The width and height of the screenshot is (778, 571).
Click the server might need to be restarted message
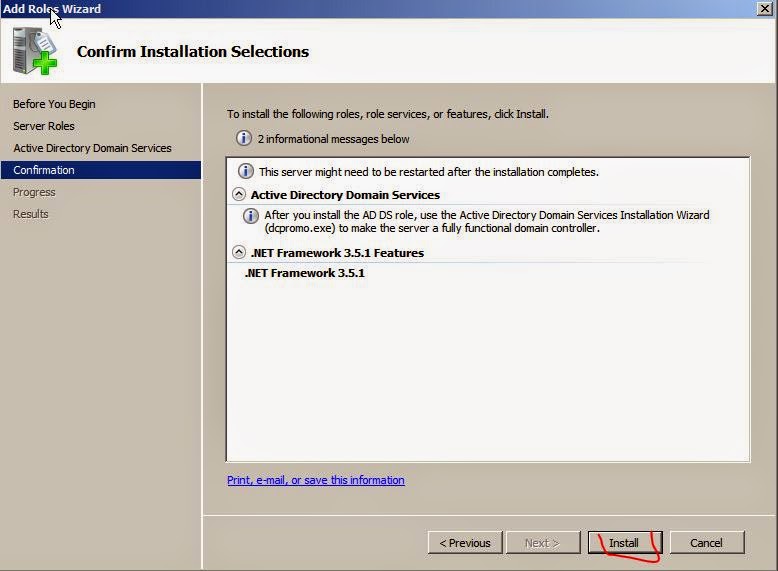429,172
